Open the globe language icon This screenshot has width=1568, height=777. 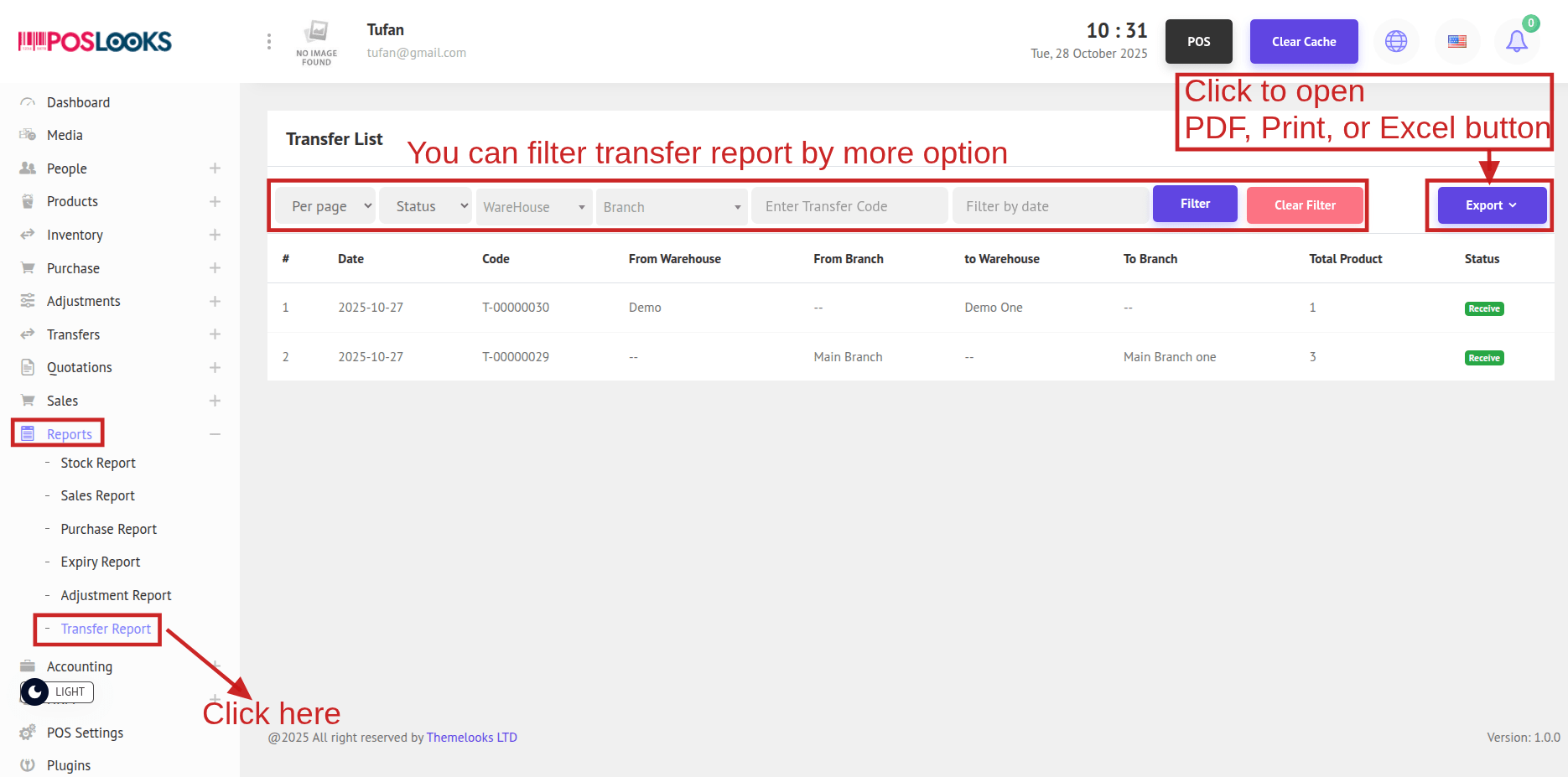click(x=1396, y=41)
